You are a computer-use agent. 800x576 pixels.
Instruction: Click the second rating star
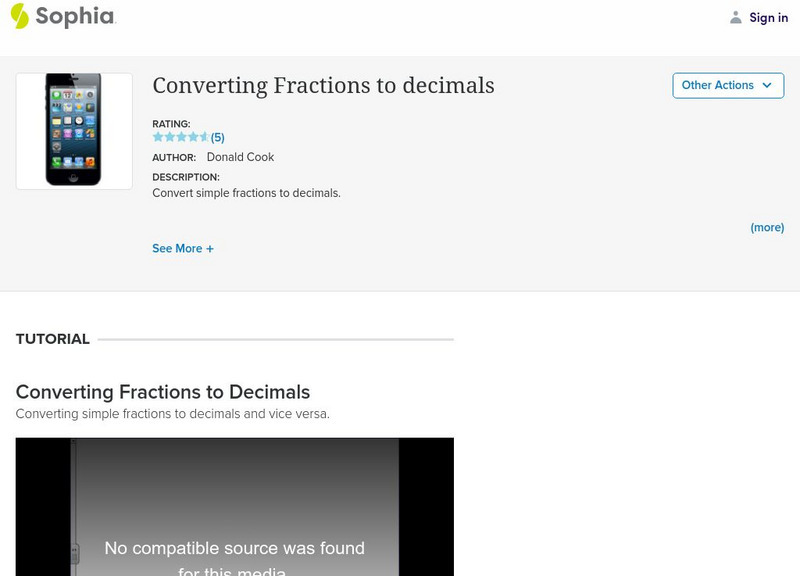pyautogui.click(x=170, y=135)
